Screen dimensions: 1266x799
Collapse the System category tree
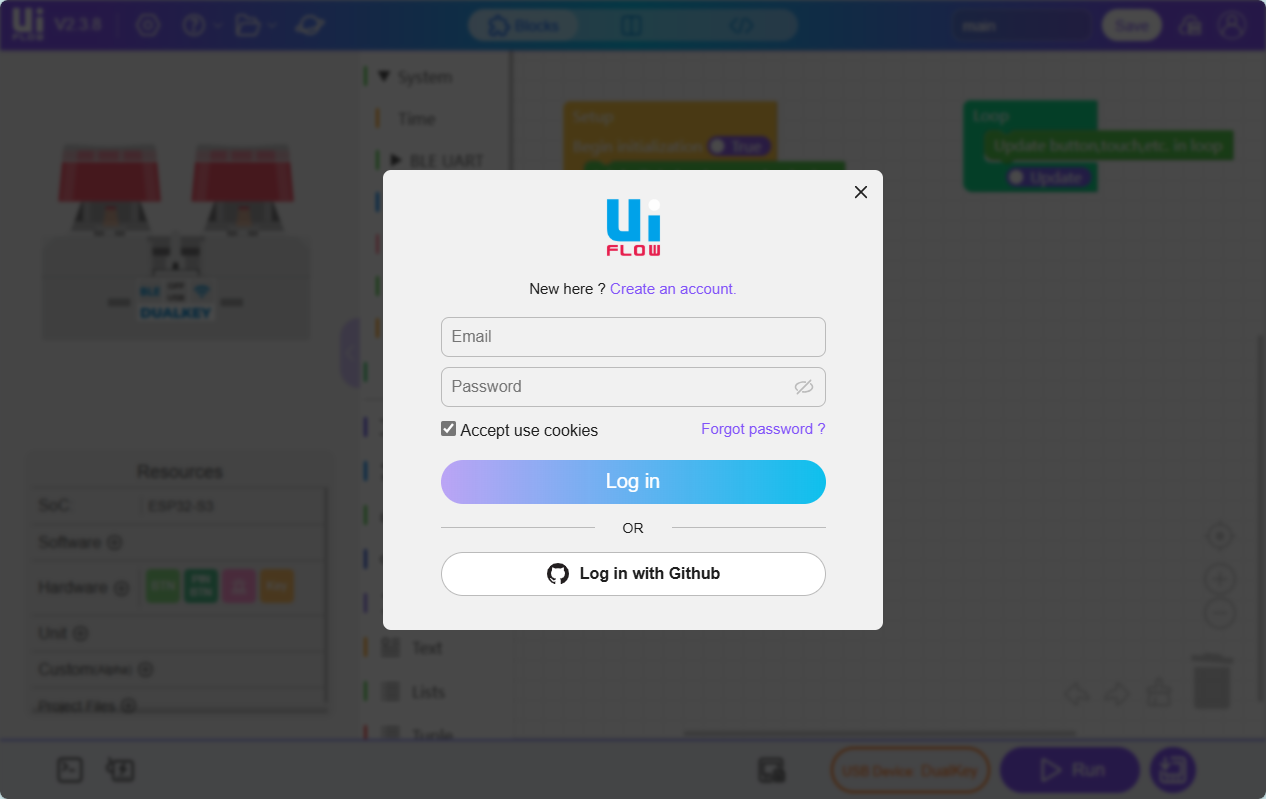pyautogui.click(x=383, y=77)
